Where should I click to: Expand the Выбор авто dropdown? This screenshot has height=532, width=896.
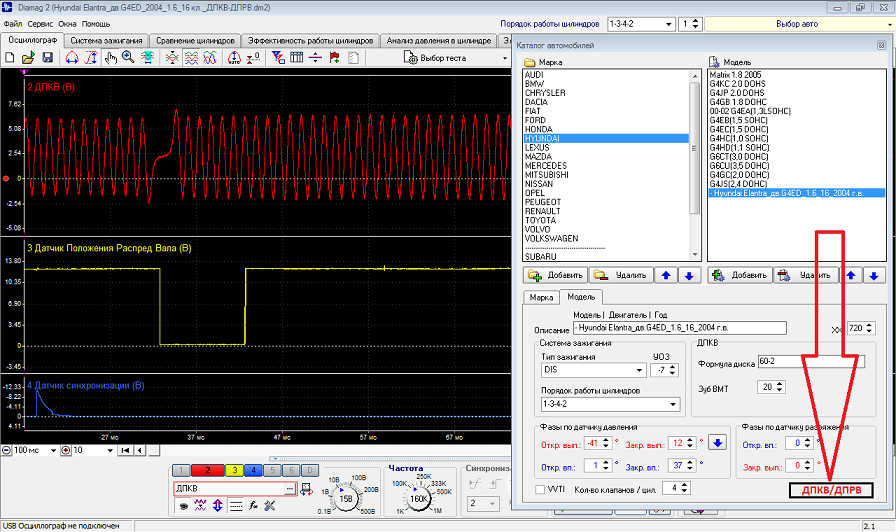(x=889, y=25)
